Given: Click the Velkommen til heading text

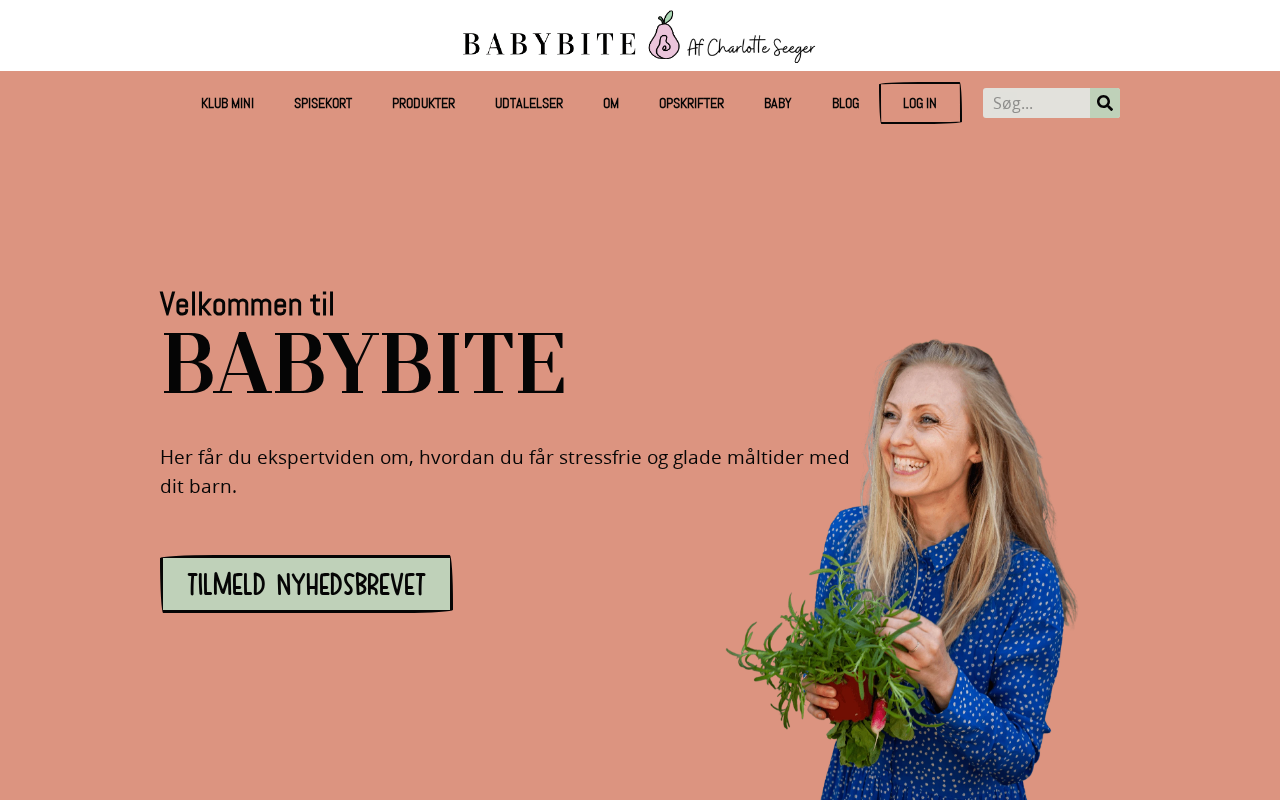Looking at the screenshot, I should 247,304.
